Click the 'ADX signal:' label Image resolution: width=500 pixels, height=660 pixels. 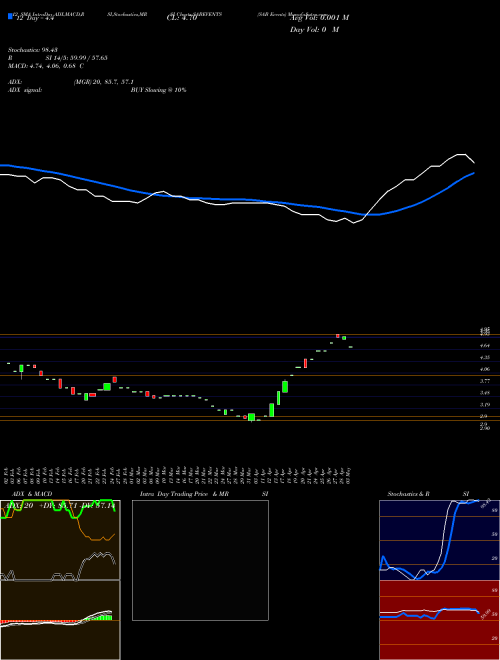(x=25, y=90)
